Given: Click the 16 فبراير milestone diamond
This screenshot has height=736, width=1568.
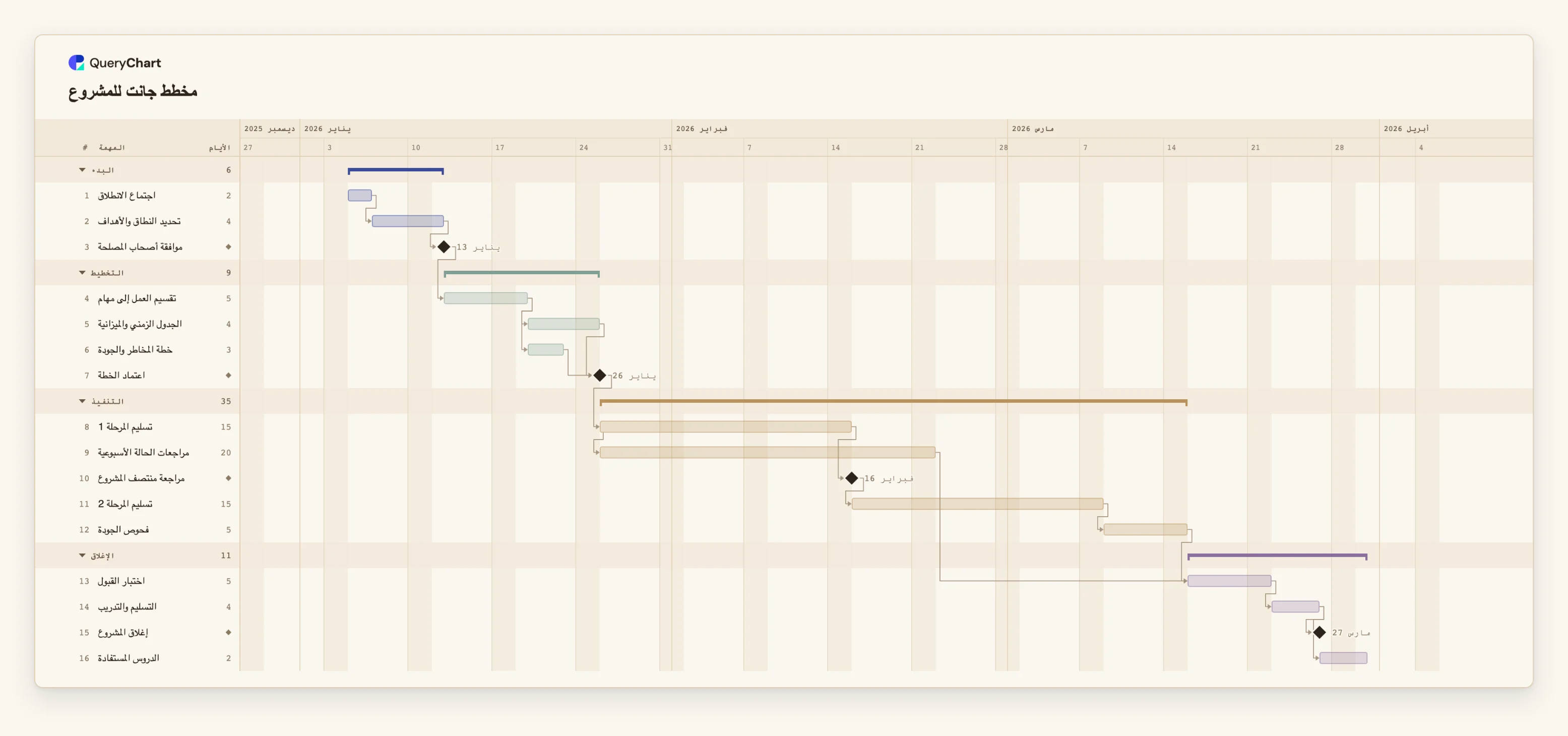Looking at the screenshot, I should point(852,478).
